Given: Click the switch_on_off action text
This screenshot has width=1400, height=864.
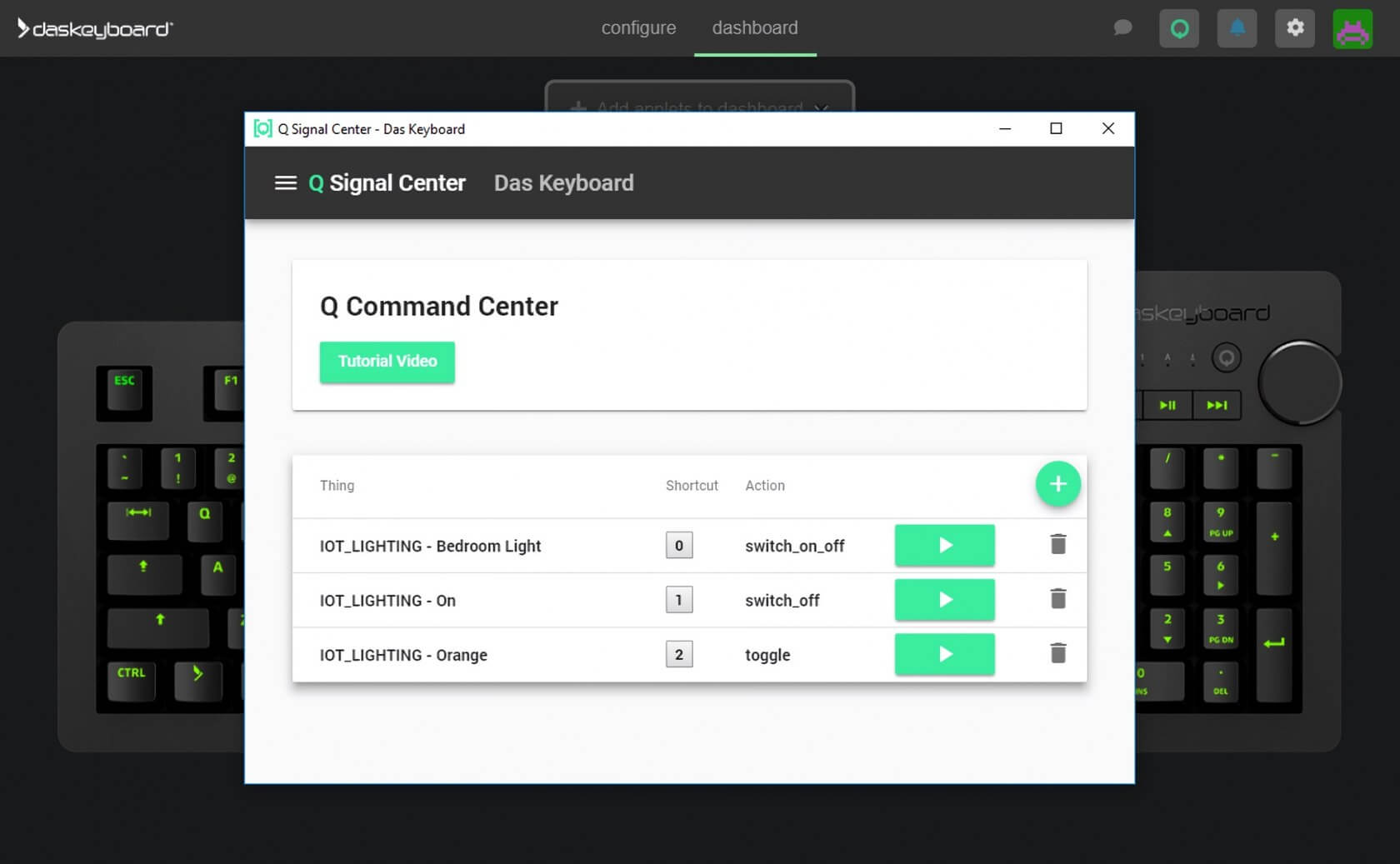Looking at the screenshot, I should pyautogui.click(x=794, y=547).
